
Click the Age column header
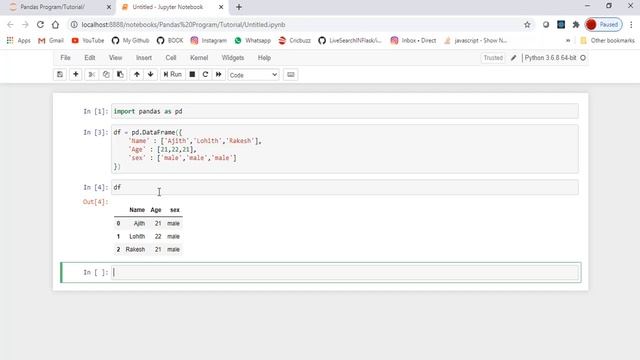[x=156, y=210]
